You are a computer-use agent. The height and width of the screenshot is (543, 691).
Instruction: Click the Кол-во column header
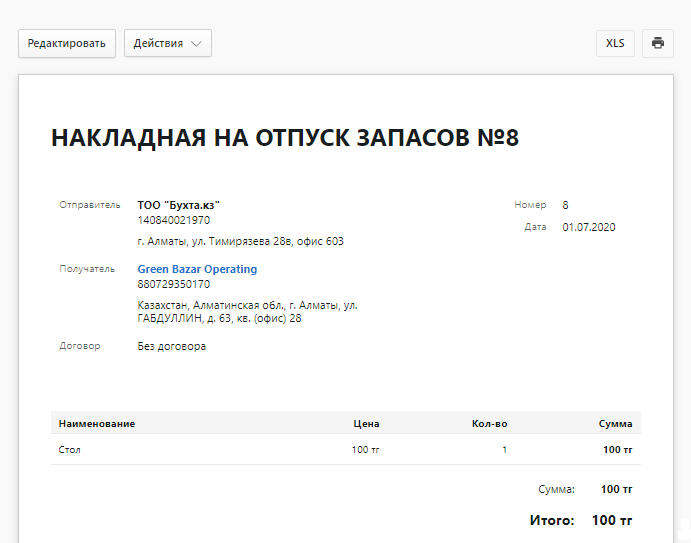[489, 424]
